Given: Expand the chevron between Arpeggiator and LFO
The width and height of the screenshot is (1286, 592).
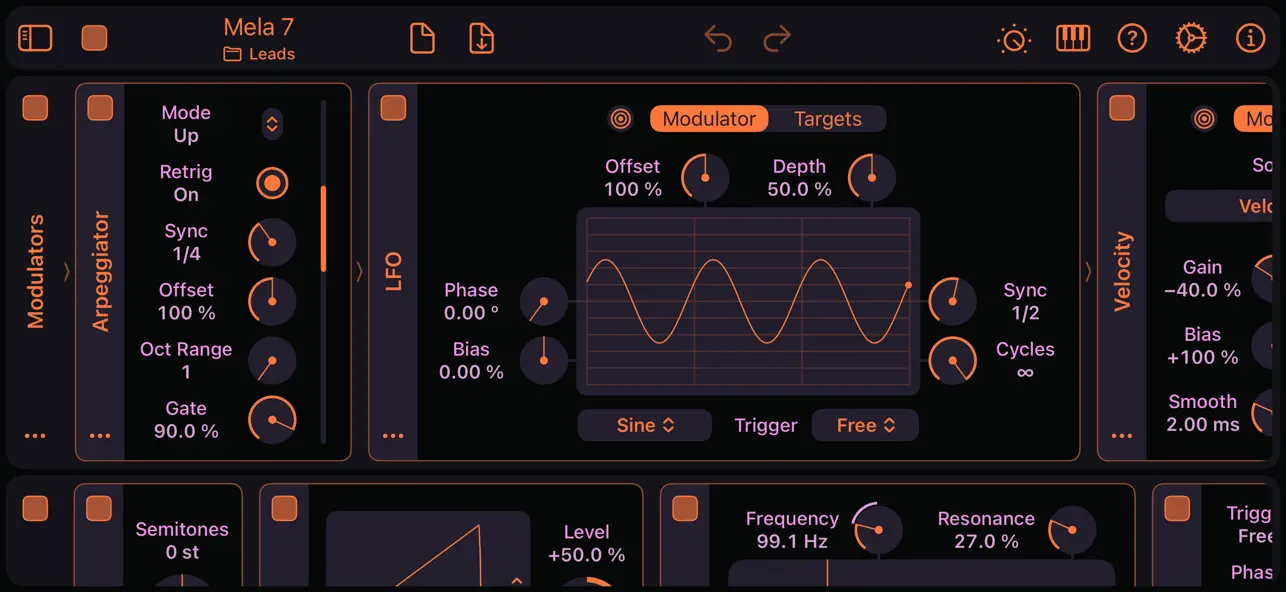Looking at the screenshot, I should click(x=360, y=271).
